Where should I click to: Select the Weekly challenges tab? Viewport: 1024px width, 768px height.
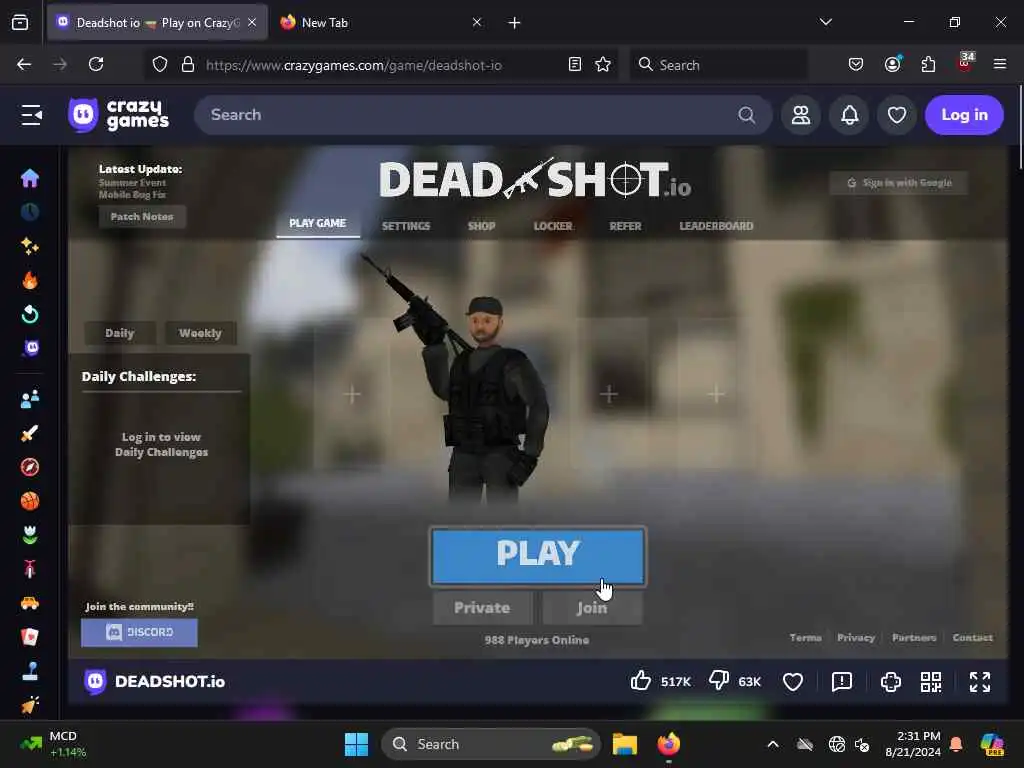pos(200,333)
